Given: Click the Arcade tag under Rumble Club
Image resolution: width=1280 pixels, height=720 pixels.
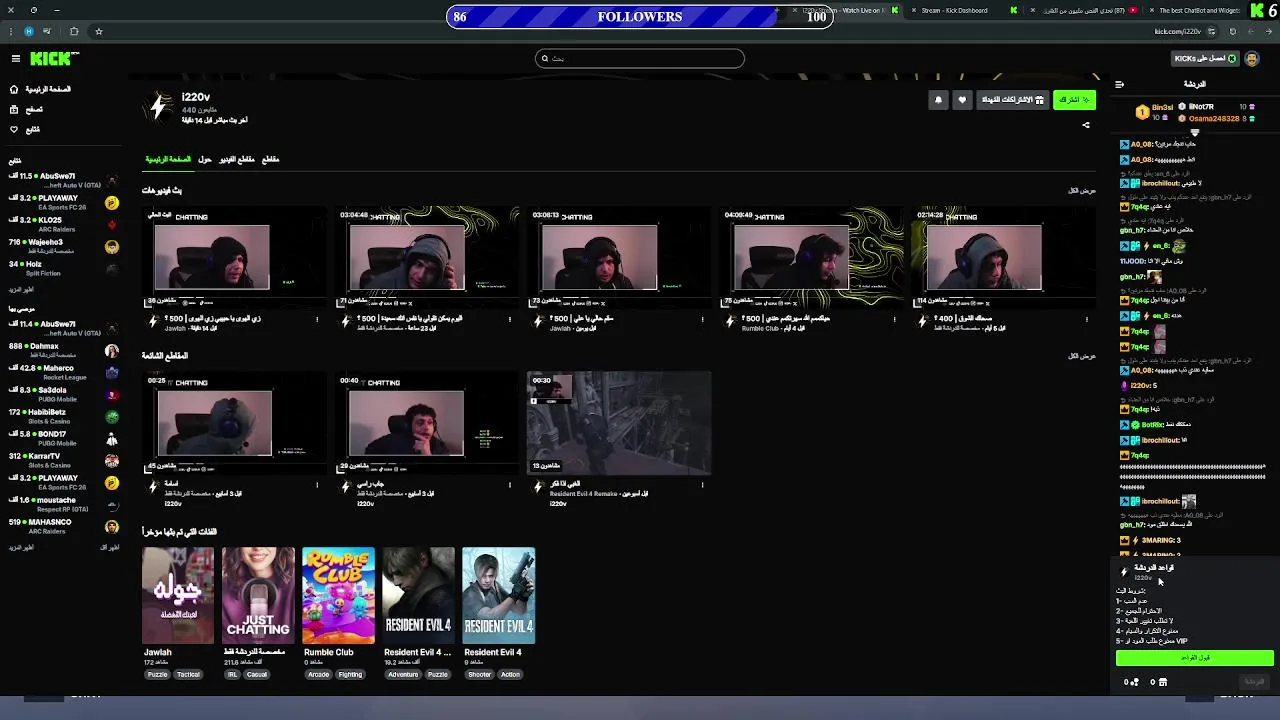Looking at the screenshot, I should (x=319, y=675).
